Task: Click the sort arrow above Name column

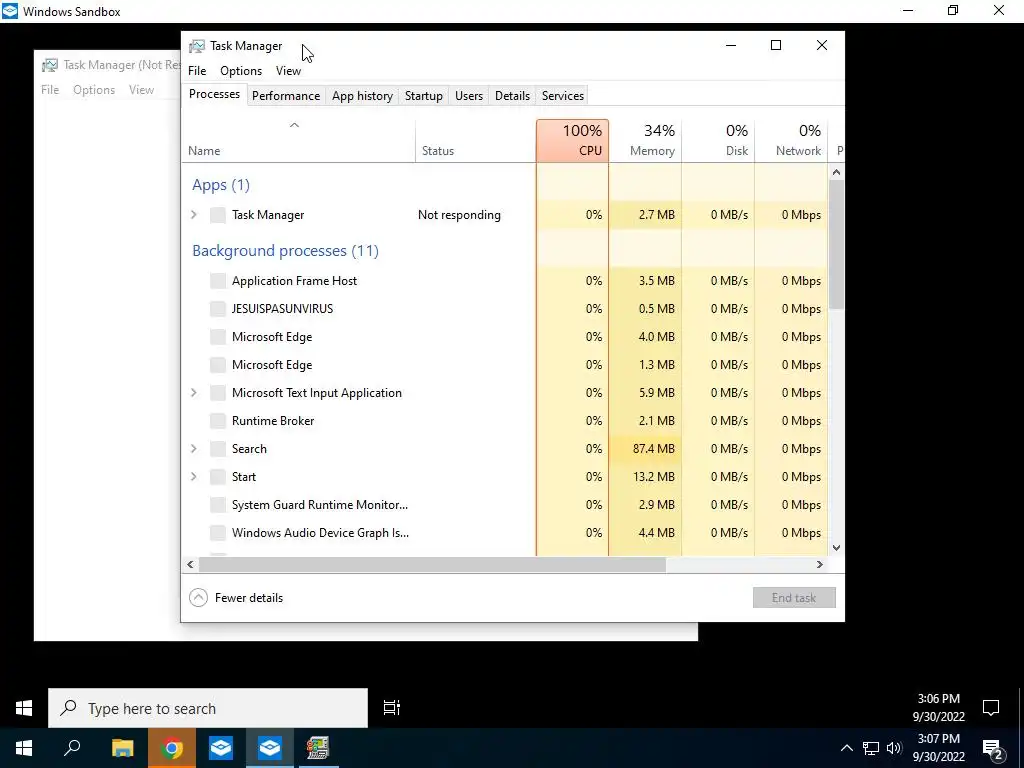Action: [295, 125]
